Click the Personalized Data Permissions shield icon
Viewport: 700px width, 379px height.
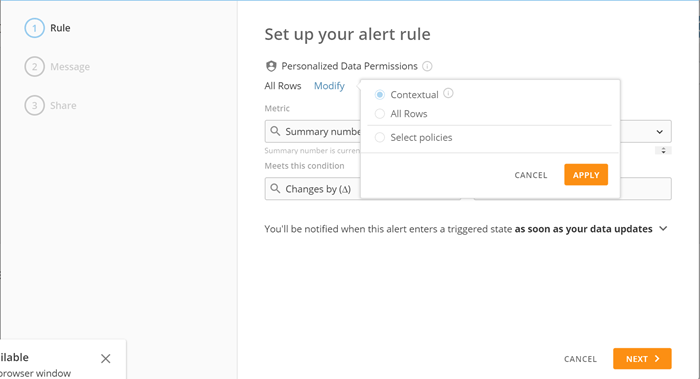click(271, 66)
